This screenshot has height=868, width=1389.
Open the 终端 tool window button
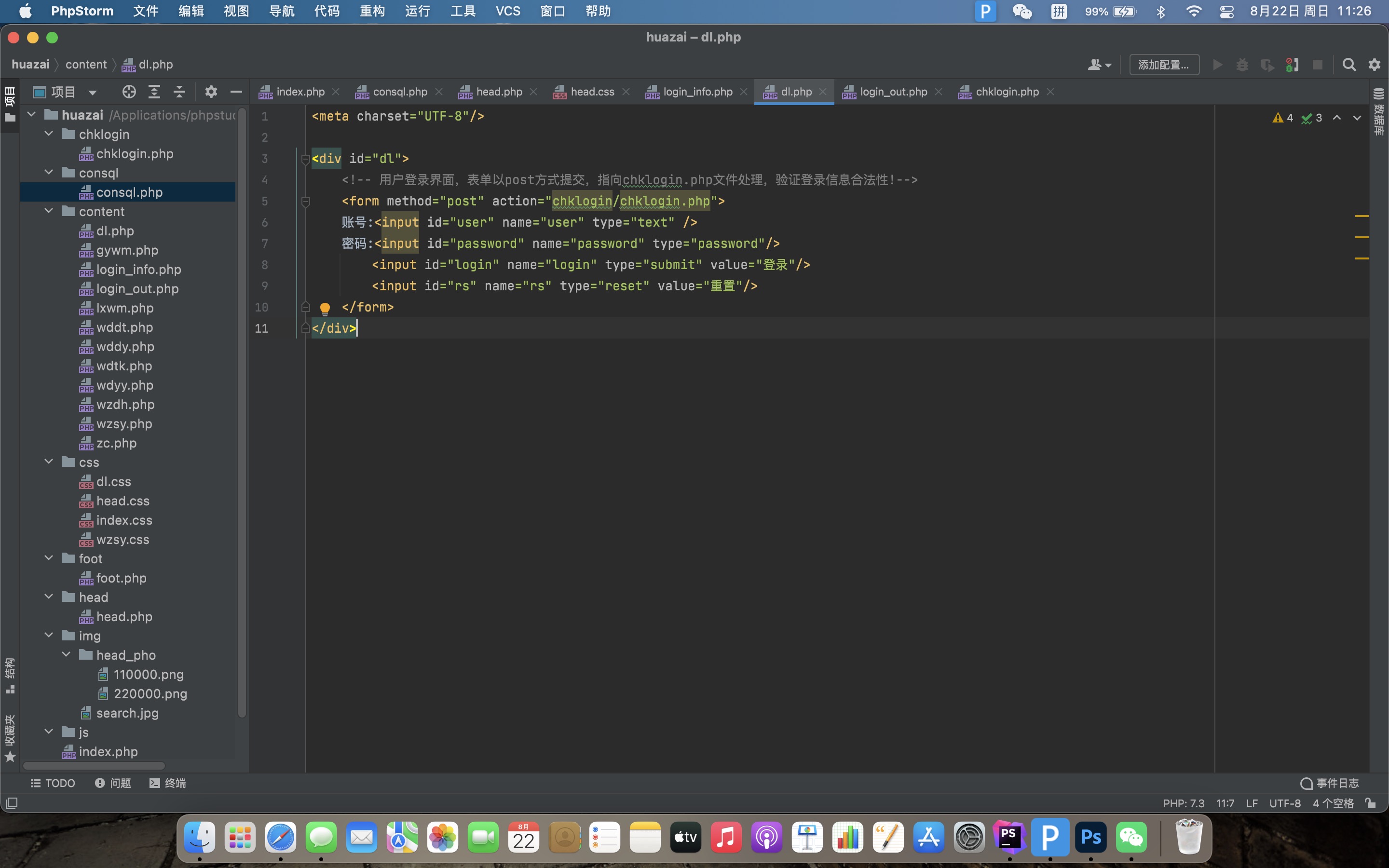click(168, 783)
